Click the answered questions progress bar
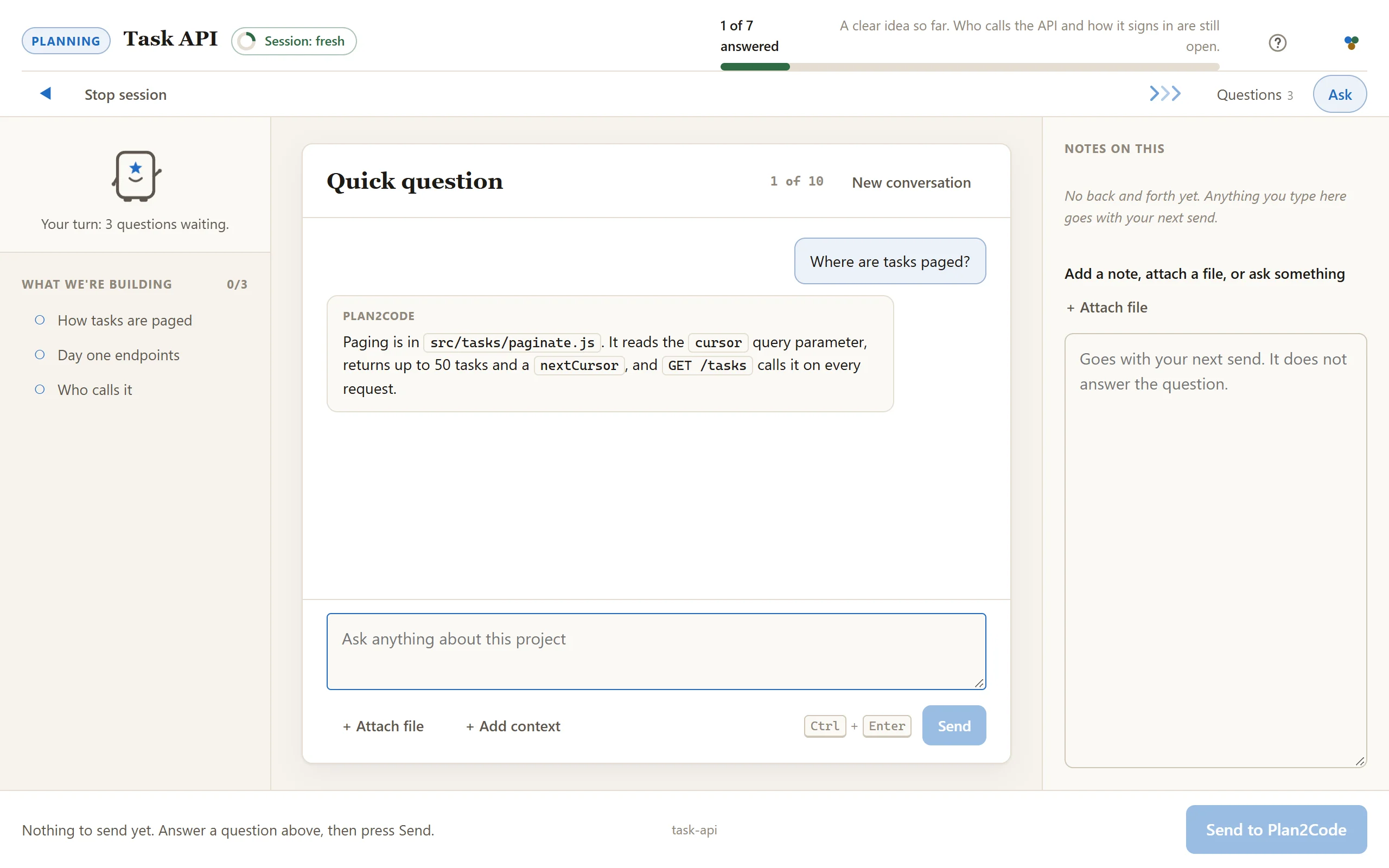This screenshot has width=1389, height=868. point(970,67)
